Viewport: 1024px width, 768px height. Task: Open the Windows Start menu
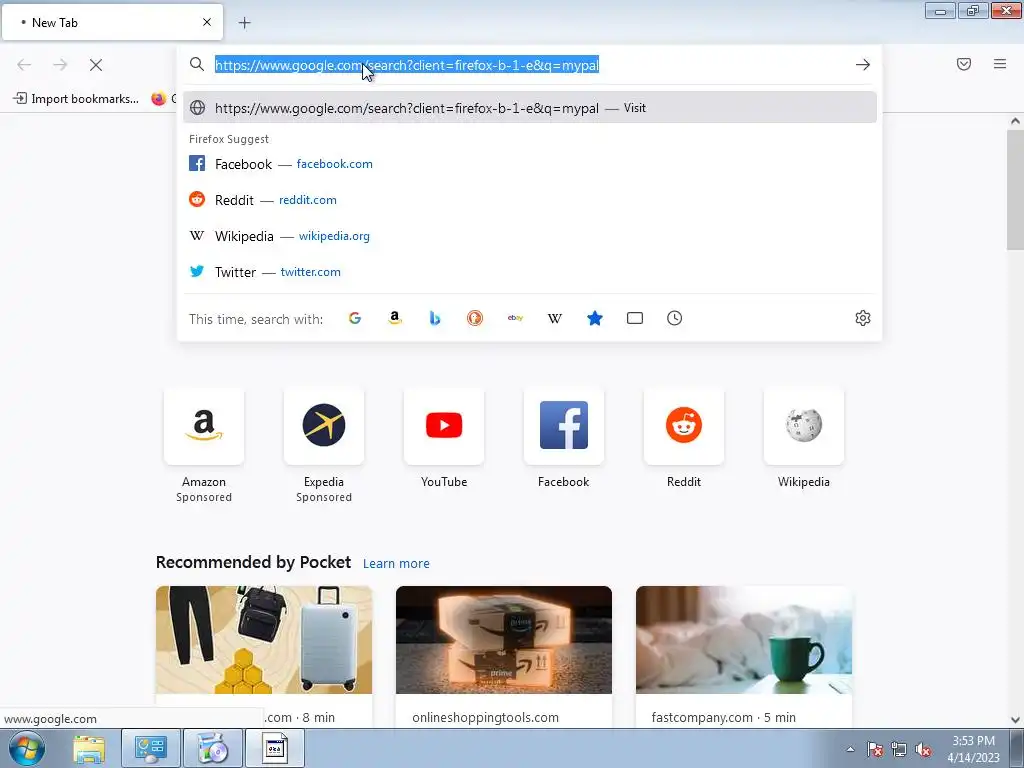point(27,748)
